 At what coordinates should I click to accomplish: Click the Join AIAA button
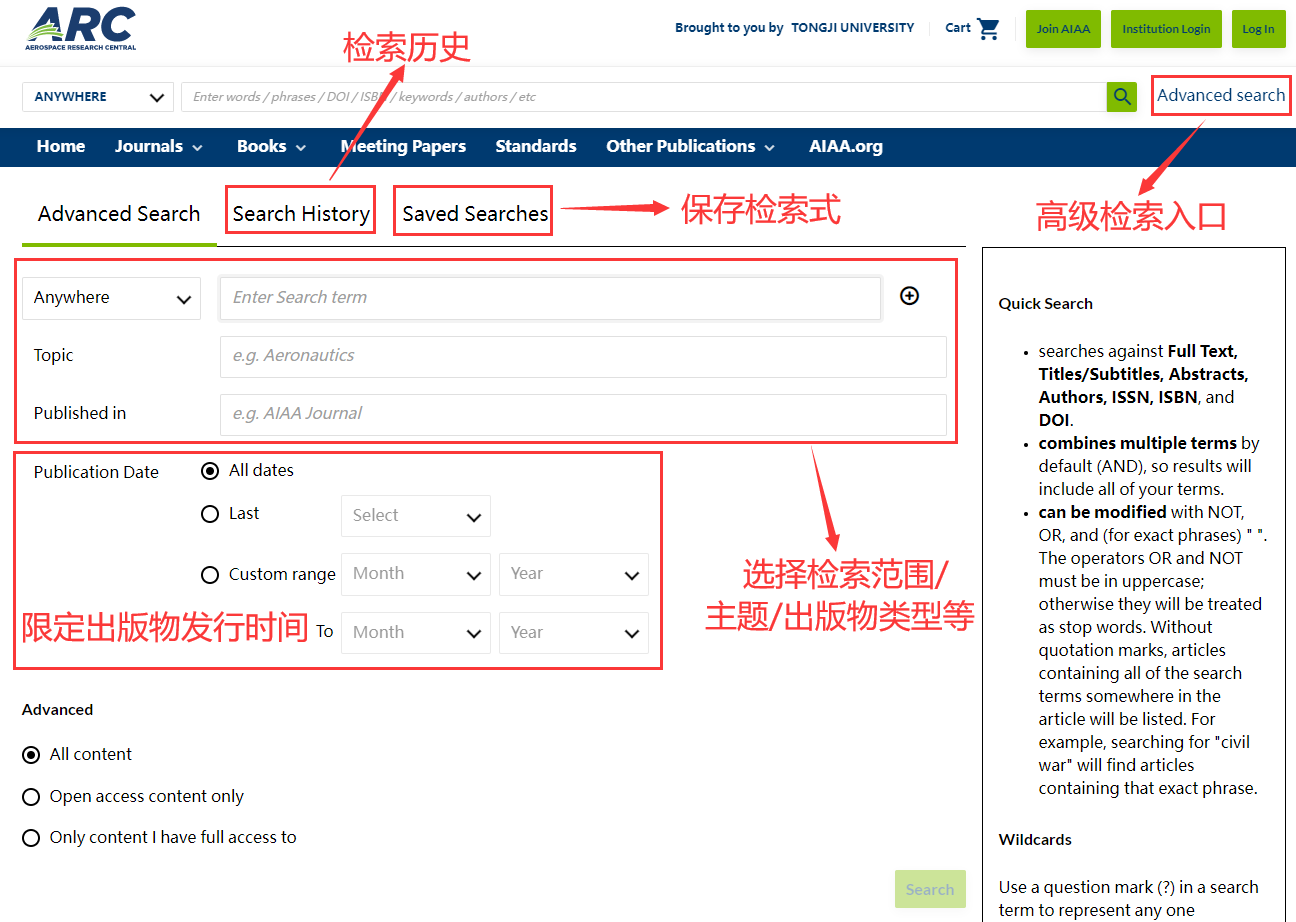coord(1062,29)
